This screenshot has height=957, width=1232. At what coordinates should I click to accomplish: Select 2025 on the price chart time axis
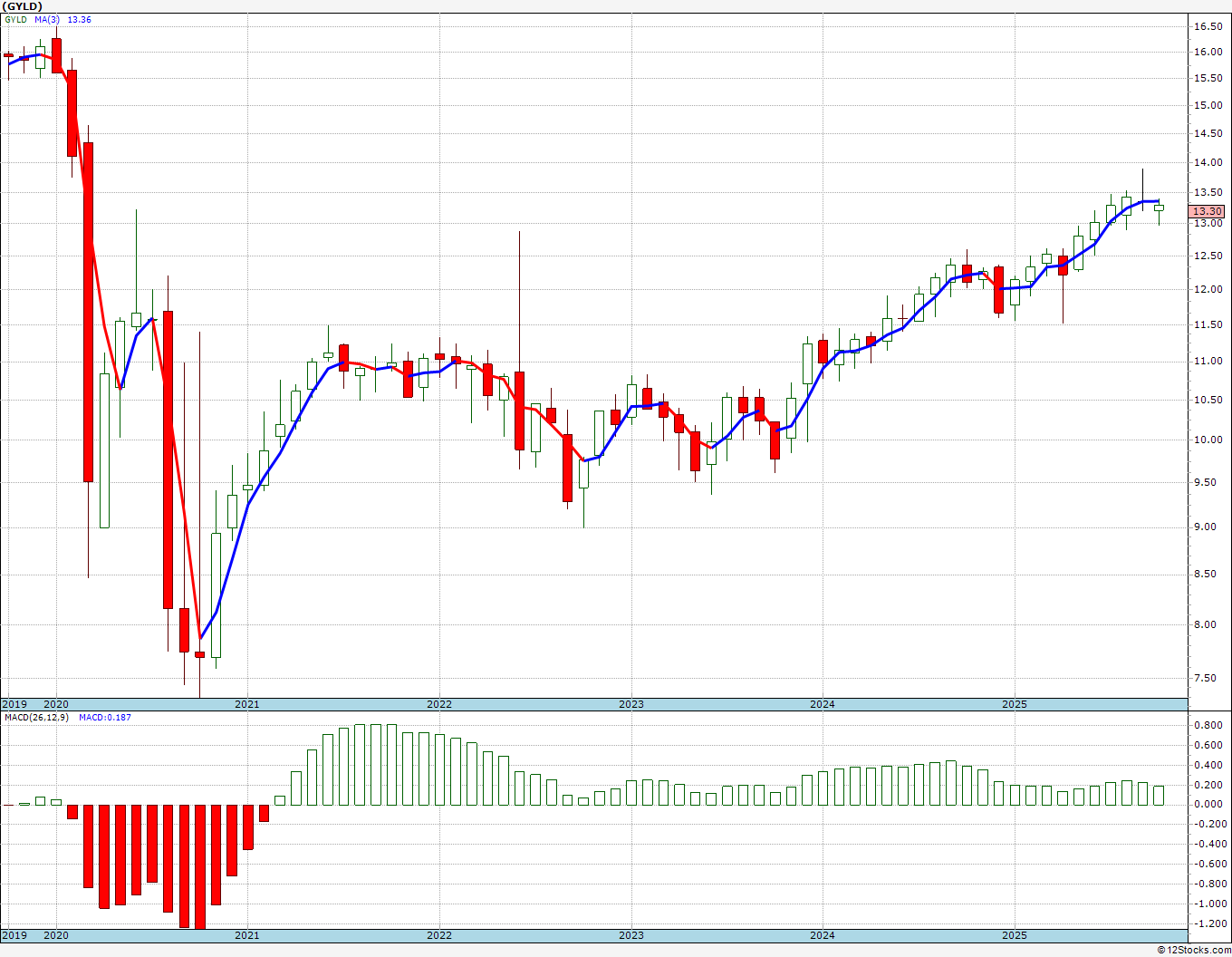[x=1015, y=704]
